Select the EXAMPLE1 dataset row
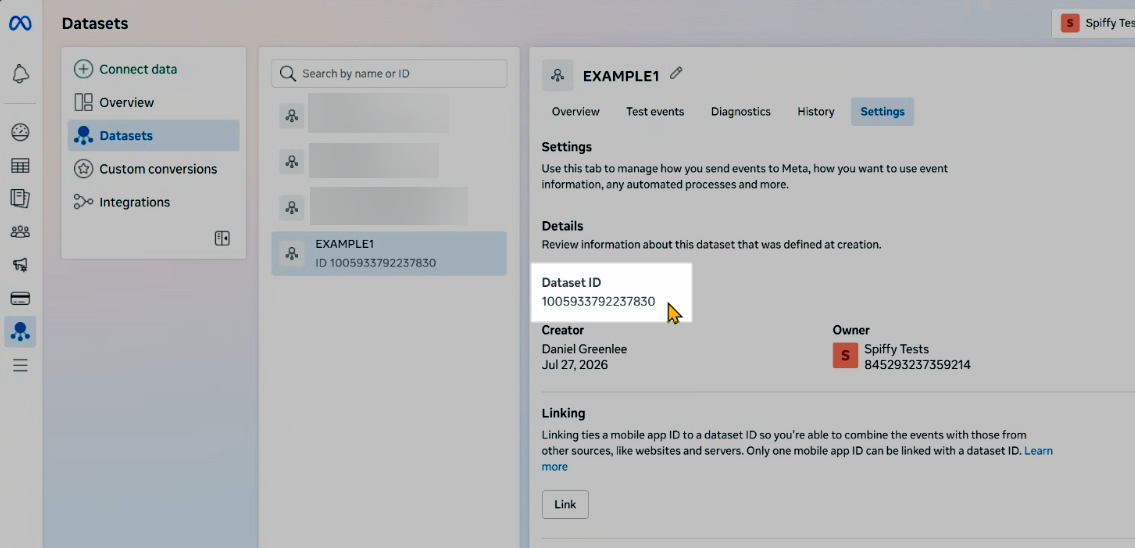This screenshot has height=548, width=1135. pyautogui.click(x=389, y=254)
